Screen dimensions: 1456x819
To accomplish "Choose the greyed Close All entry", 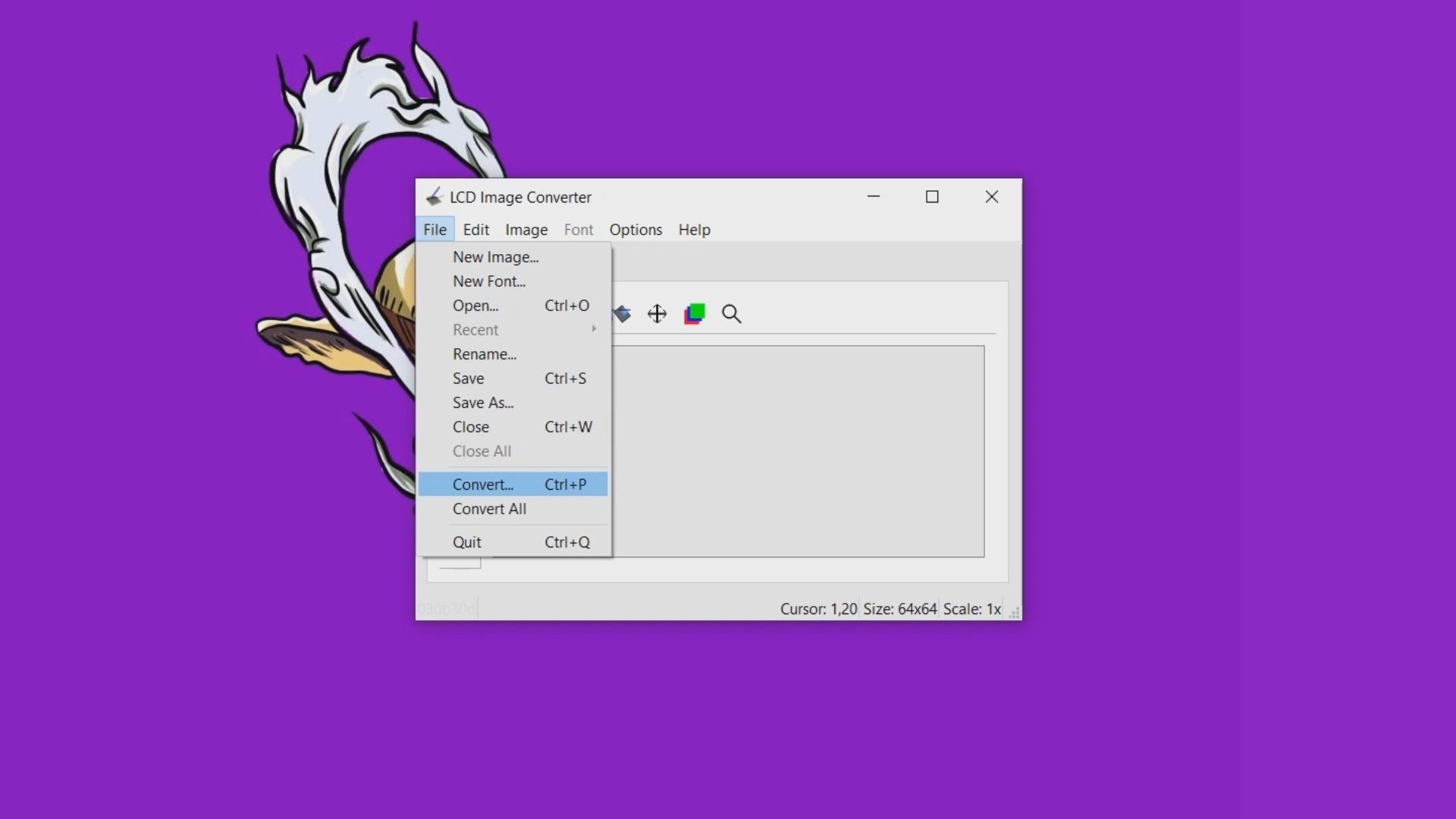I will click(x=513, y=451).
